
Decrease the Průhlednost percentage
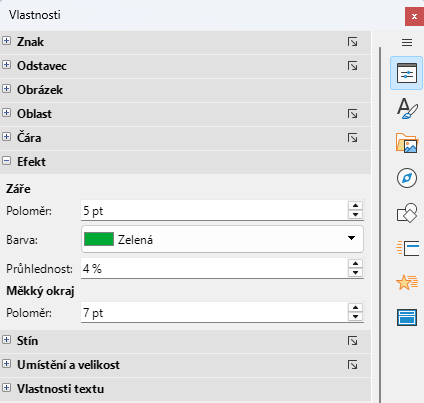pyautogui.click(x=355, y=273)
